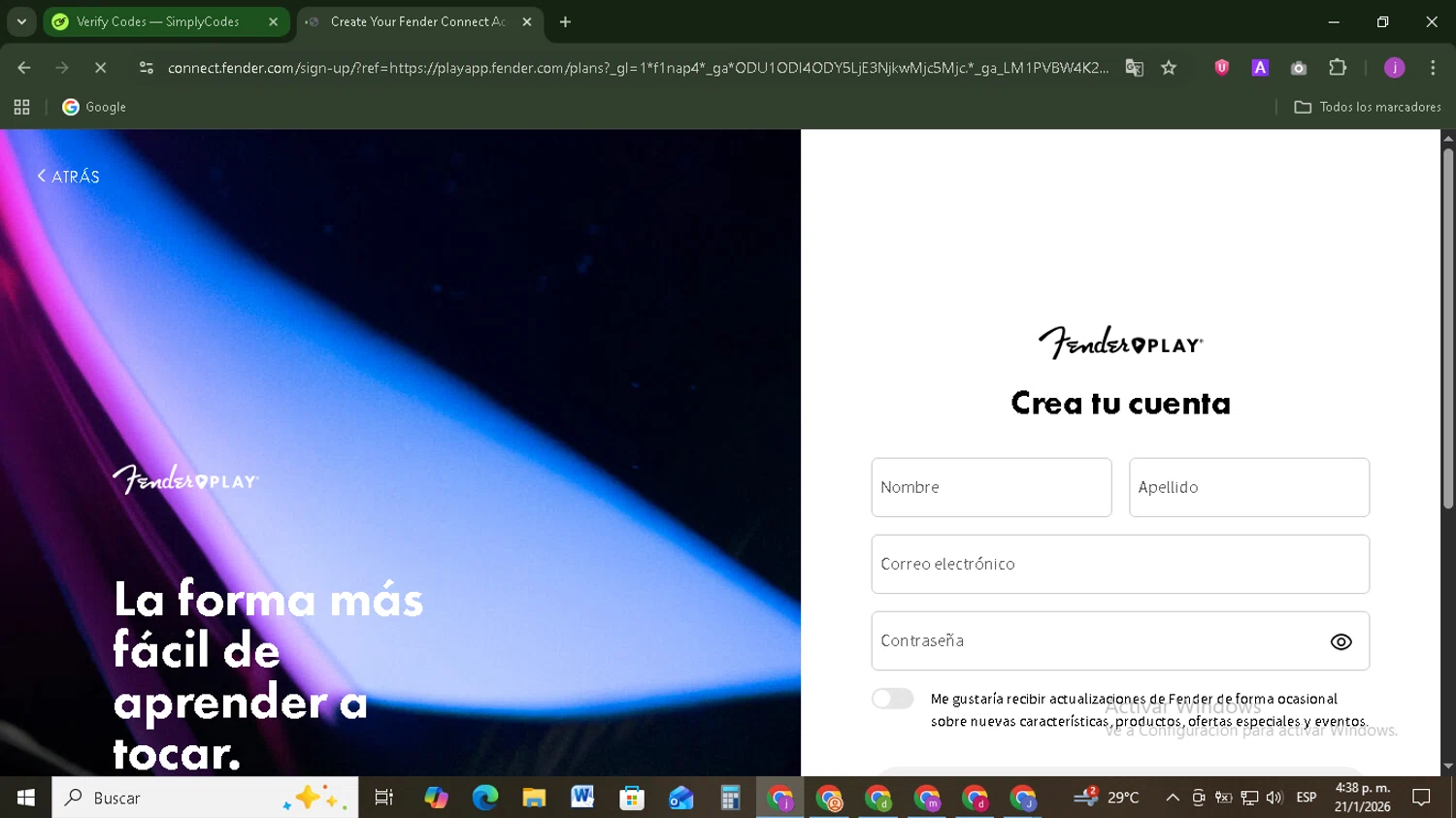This screenshot has width=1456, height=818.
Task: Open the Windows Start menu
Action: coord(26,798)
